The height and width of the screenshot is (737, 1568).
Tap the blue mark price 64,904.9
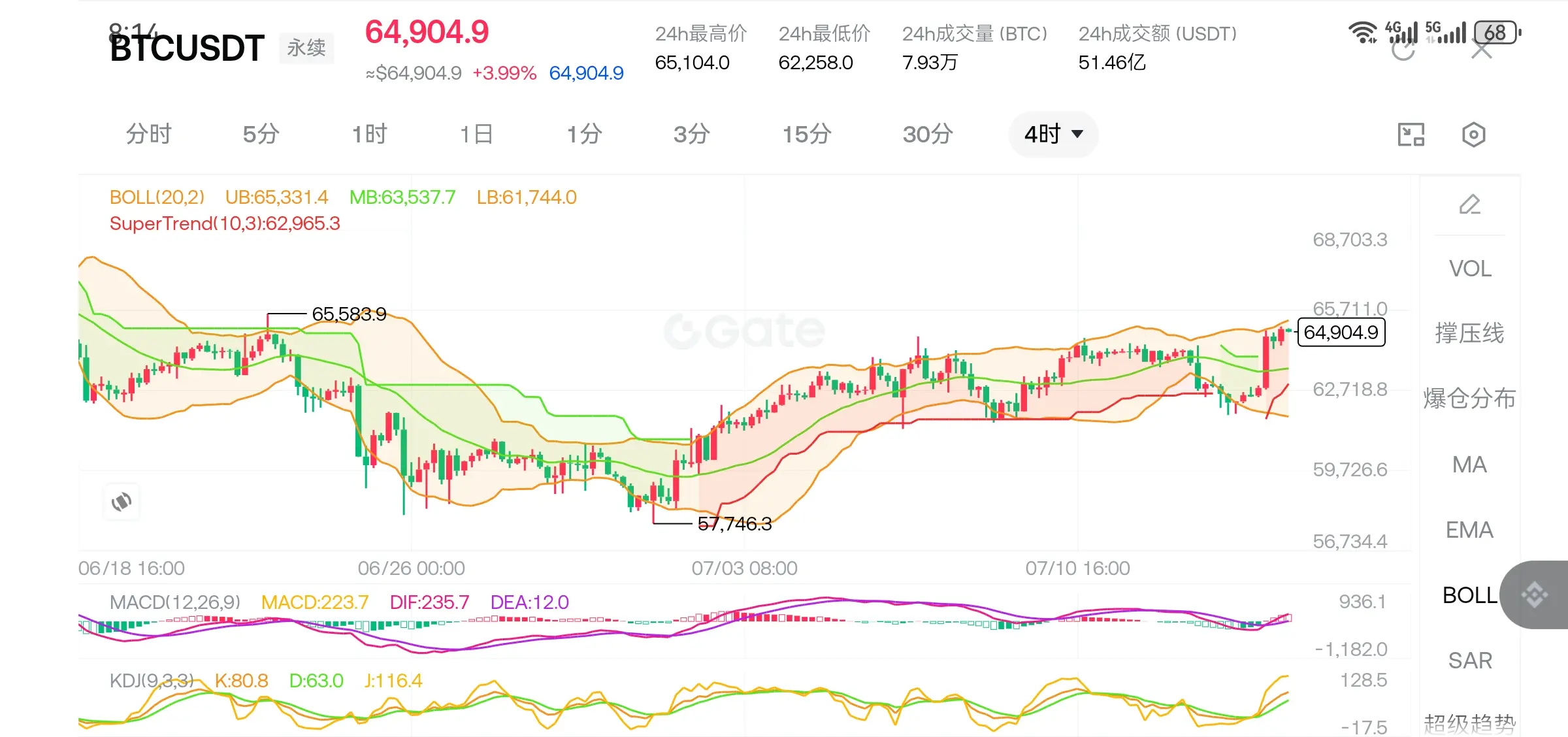coord(586,73)
